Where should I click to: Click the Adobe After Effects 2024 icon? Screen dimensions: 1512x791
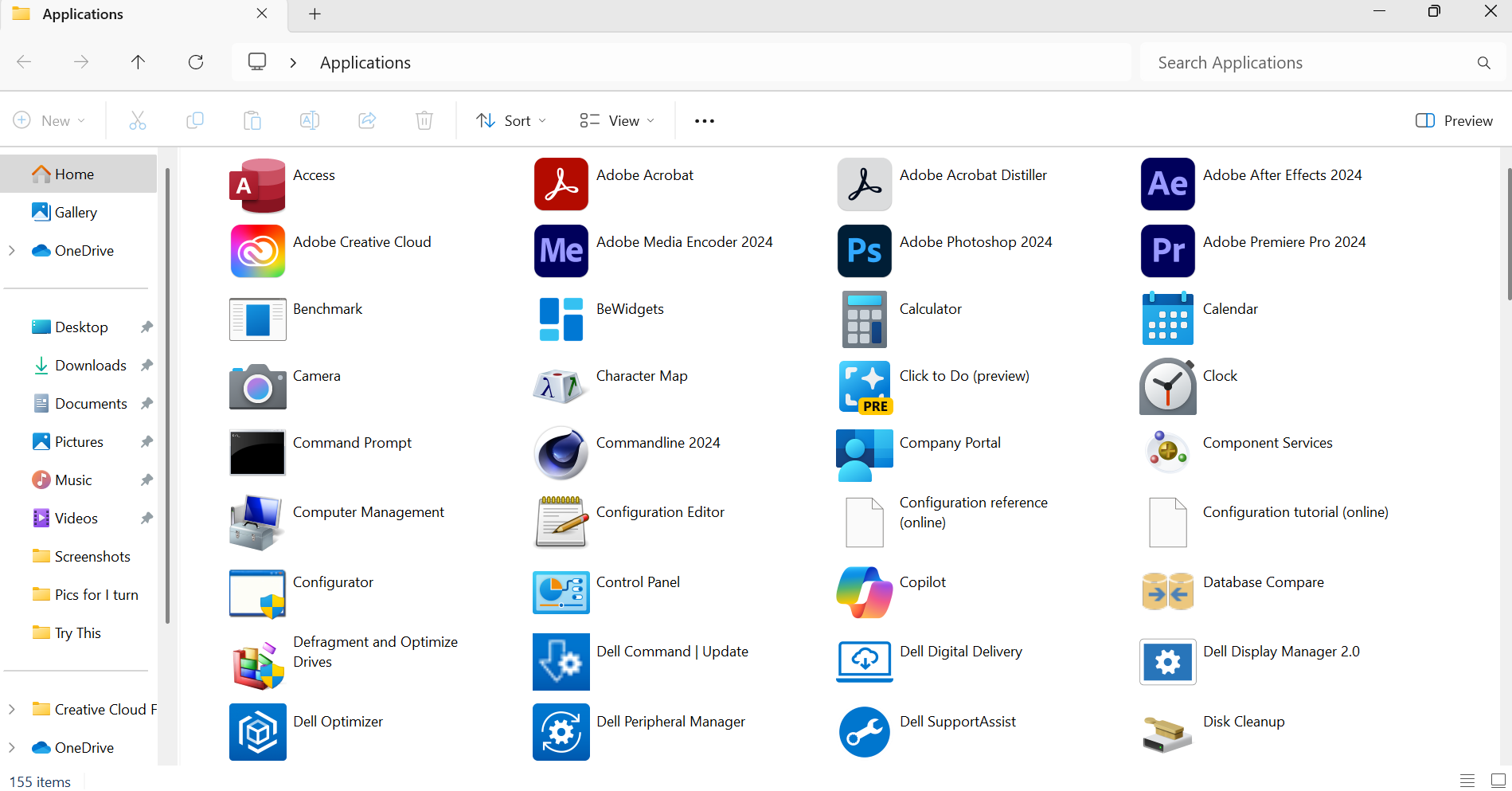[1167, 184]
